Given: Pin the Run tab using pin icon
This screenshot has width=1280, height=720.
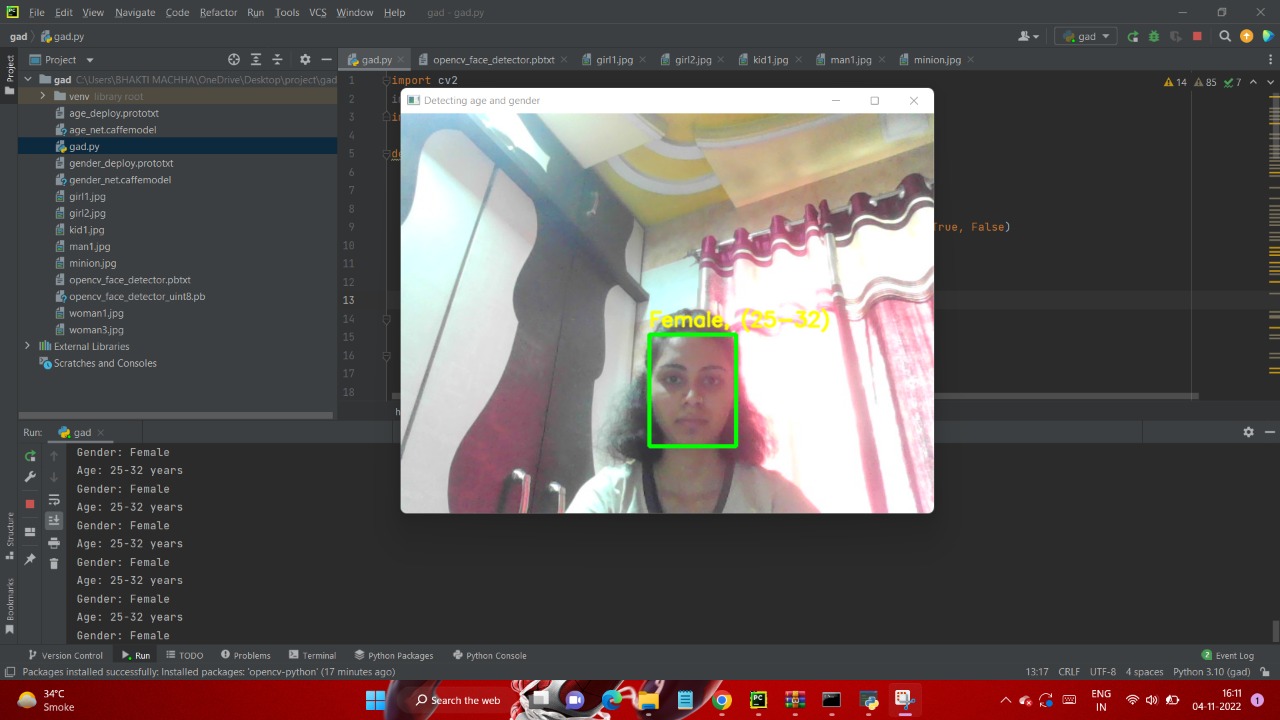Looking at the screenshot, I should [x=29, y=560].
